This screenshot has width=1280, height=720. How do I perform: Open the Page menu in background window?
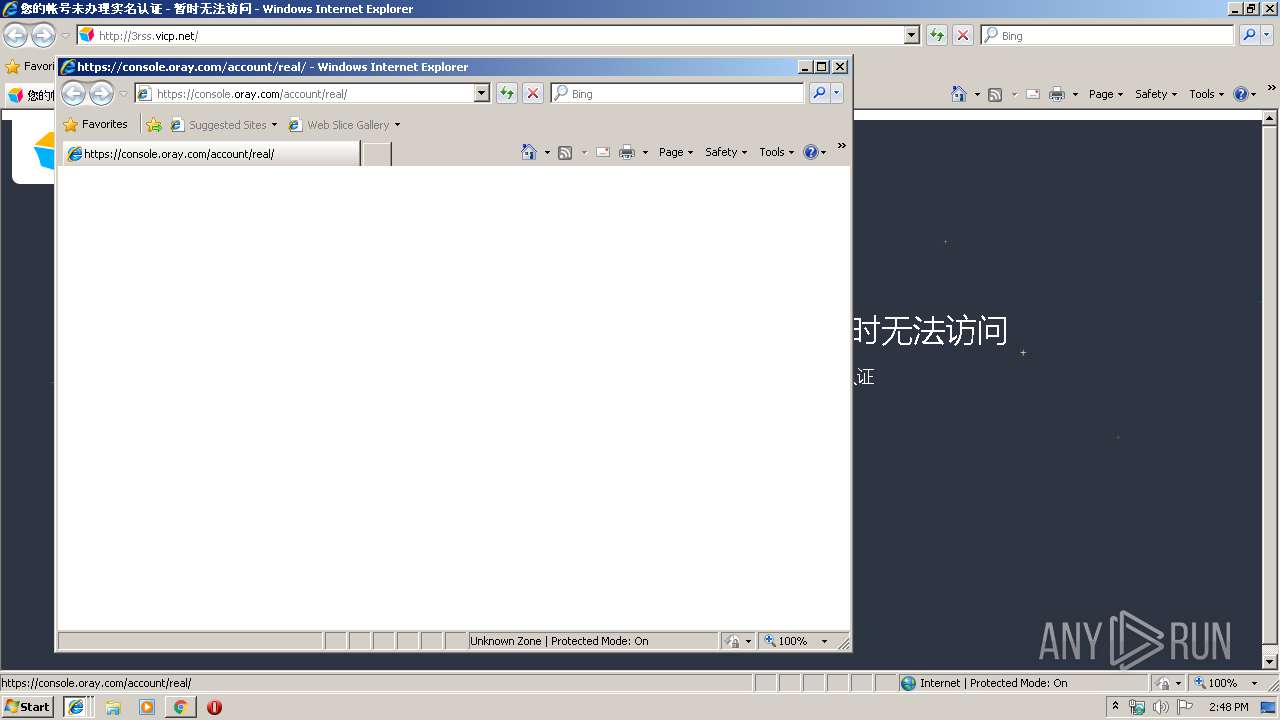[x=1106, y=94]
